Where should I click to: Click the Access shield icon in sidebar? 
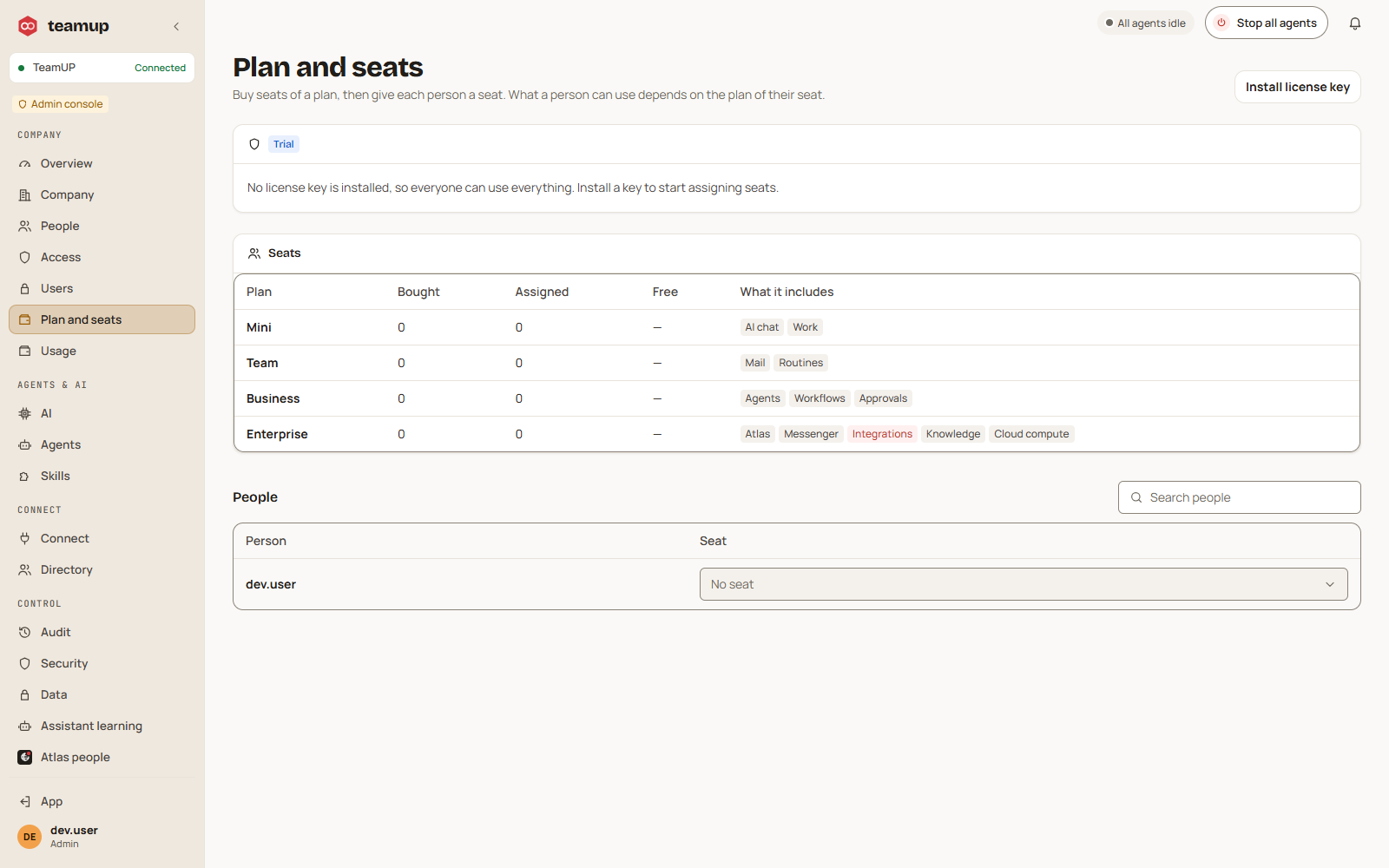pos(25,258)
